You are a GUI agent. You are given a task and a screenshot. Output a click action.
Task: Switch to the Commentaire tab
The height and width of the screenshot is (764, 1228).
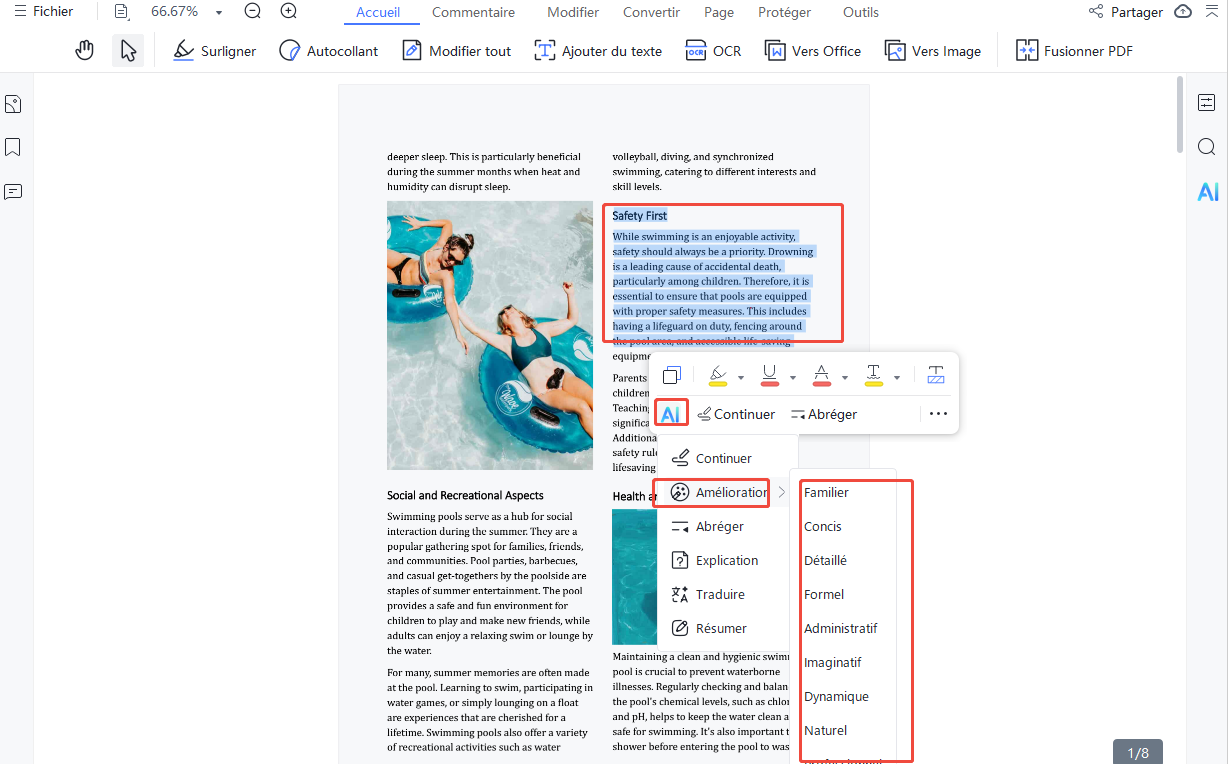[473, 12]
